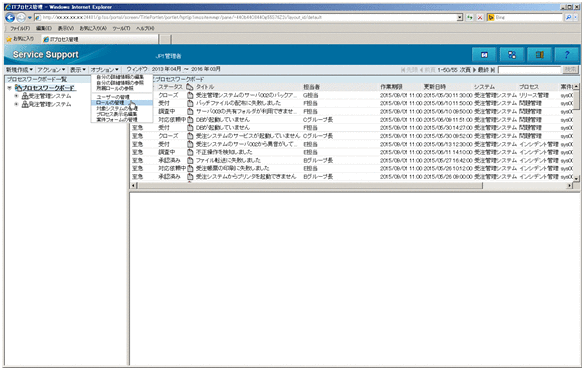Viewport: 585px width, 371px height.
Task: Open help with the question mark button
Action: pyautogui.click(x=566, y=55)
